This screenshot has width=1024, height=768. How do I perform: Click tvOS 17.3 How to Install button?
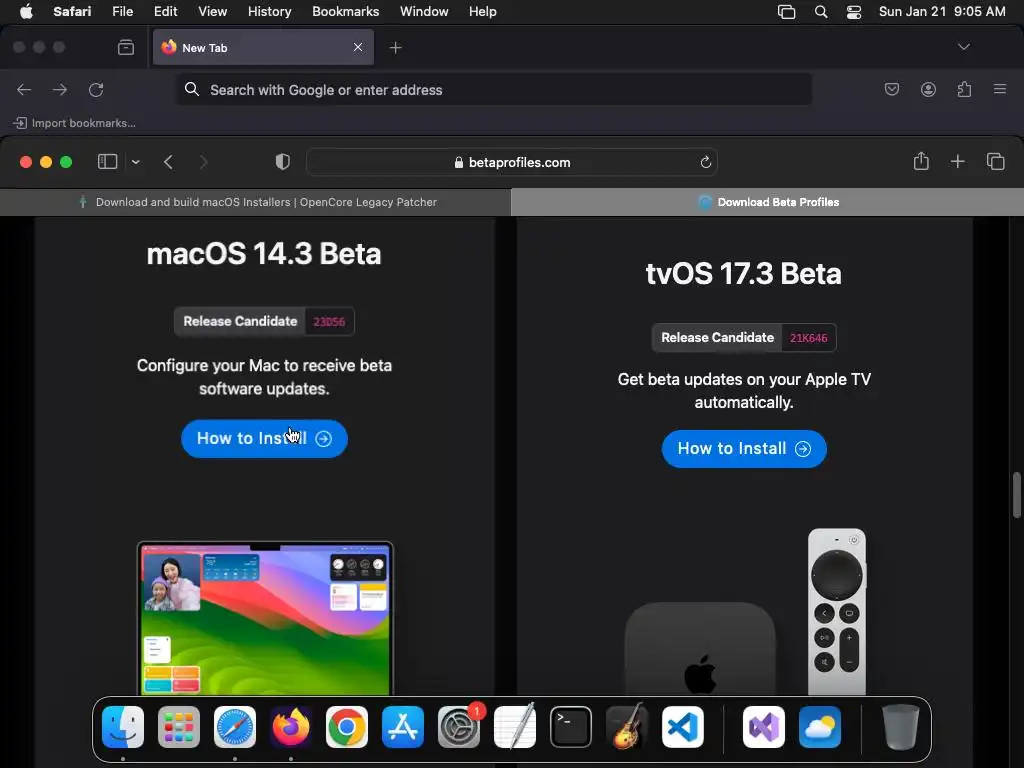point(744,449)
